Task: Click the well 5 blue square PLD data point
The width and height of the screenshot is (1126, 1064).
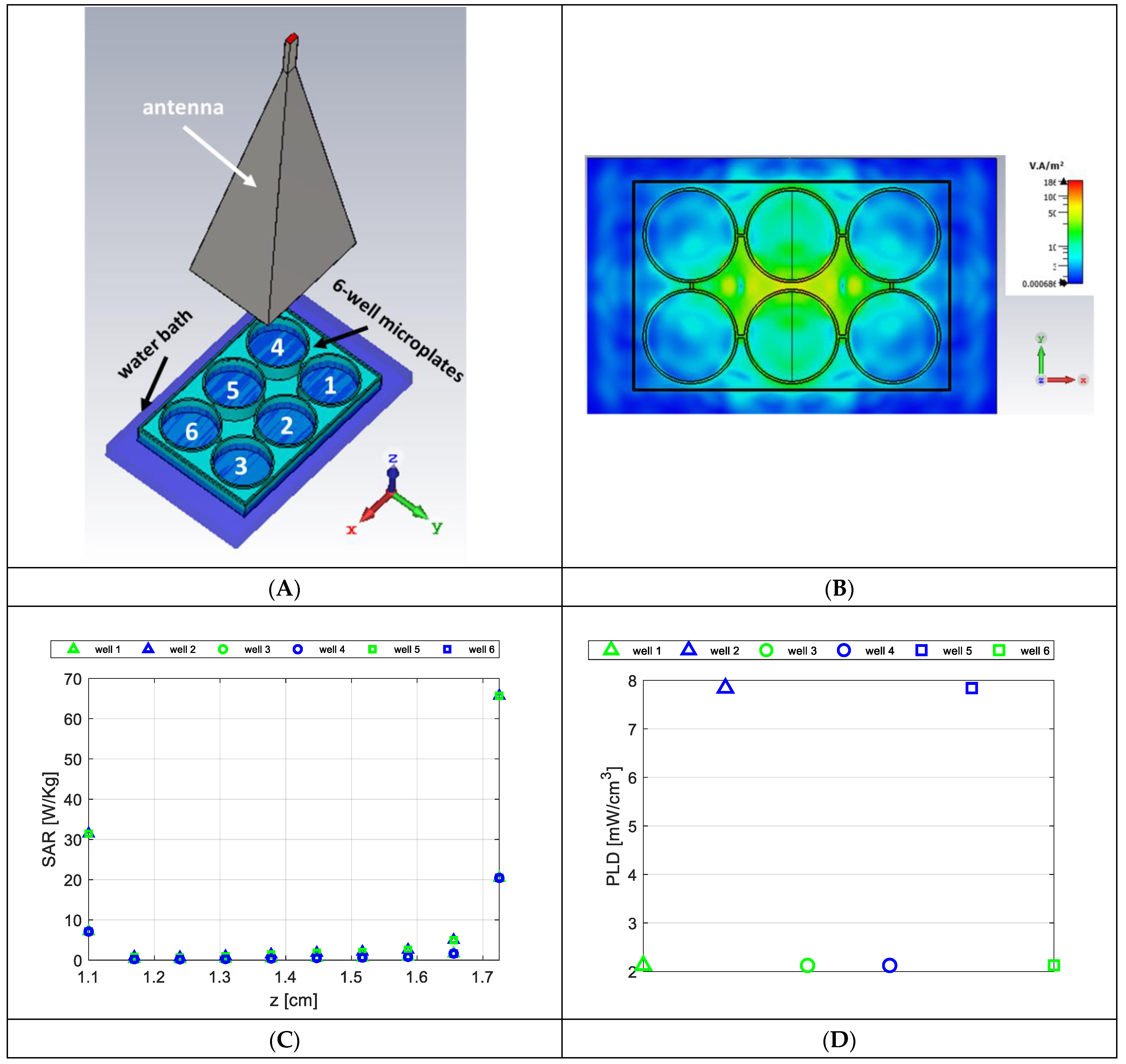Action: (x=972, y=688)
